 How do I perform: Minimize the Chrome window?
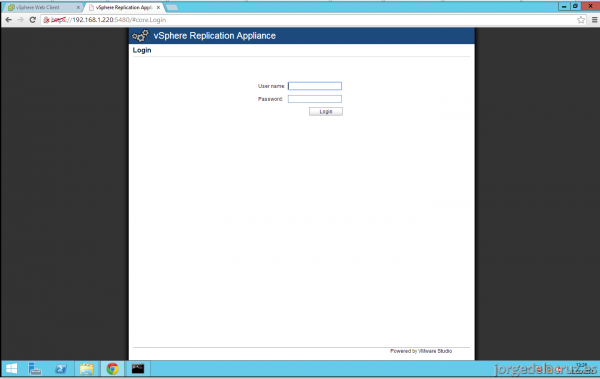[564, 6]
